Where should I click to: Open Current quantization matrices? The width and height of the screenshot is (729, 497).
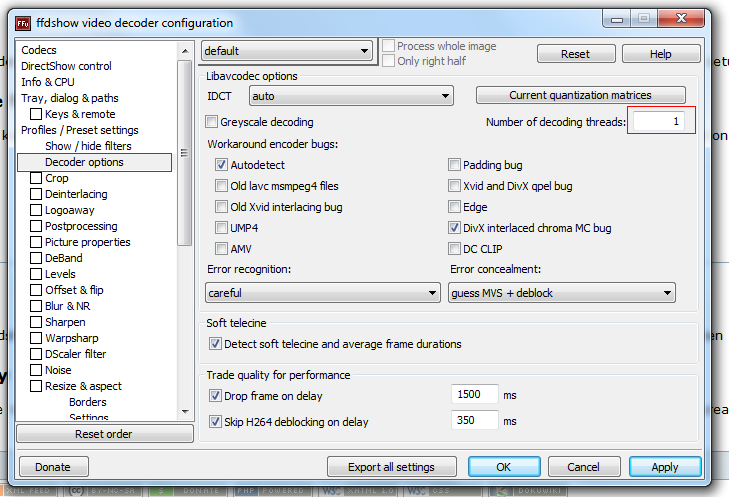coord(581,95)
